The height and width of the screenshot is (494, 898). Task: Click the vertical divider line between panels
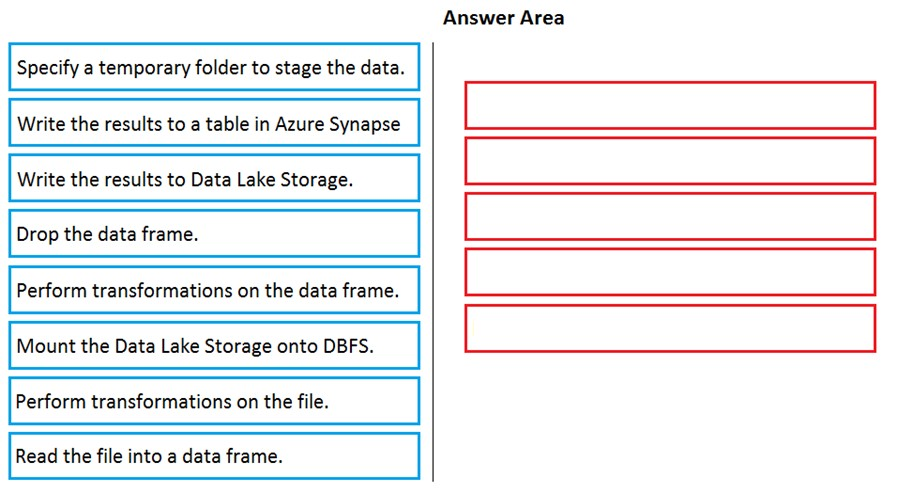(x=433, y=262)
